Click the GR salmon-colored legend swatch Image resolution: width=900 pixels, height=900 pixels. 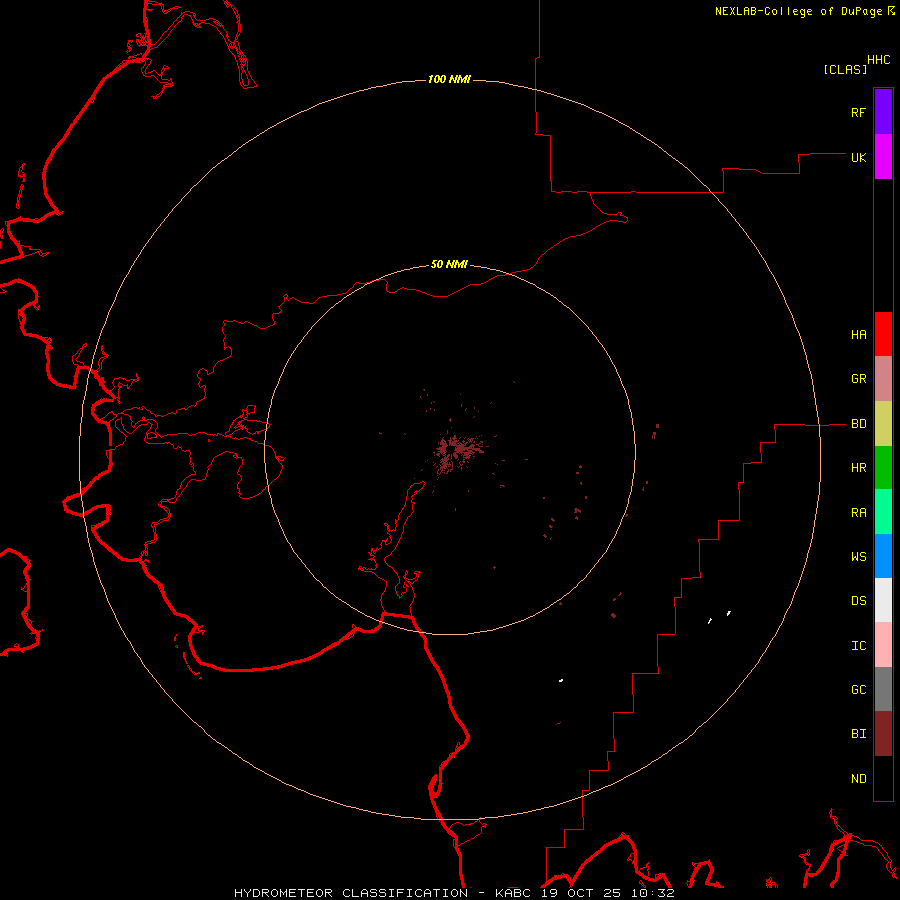click(x=883, y=379)
